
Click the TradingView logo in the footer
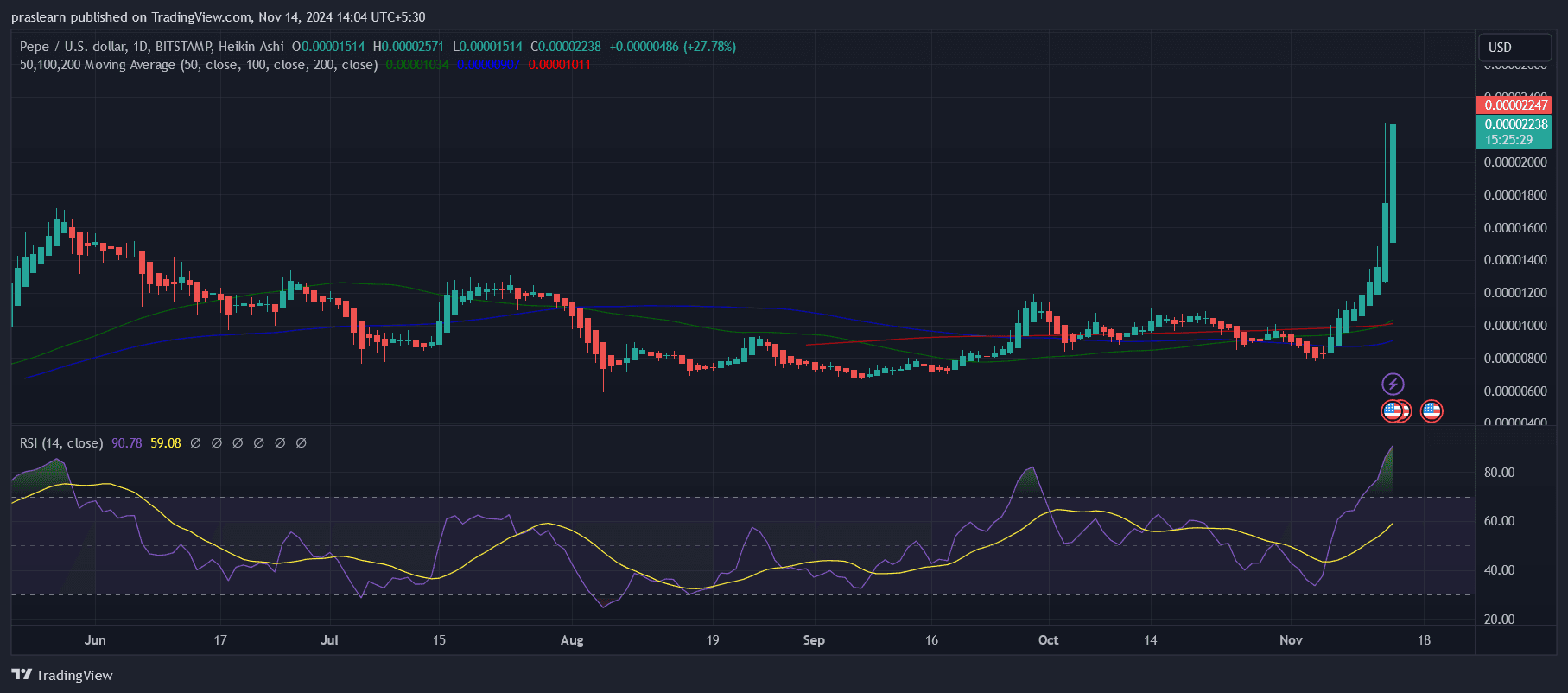pyautogui.click(x=62, y=675)
